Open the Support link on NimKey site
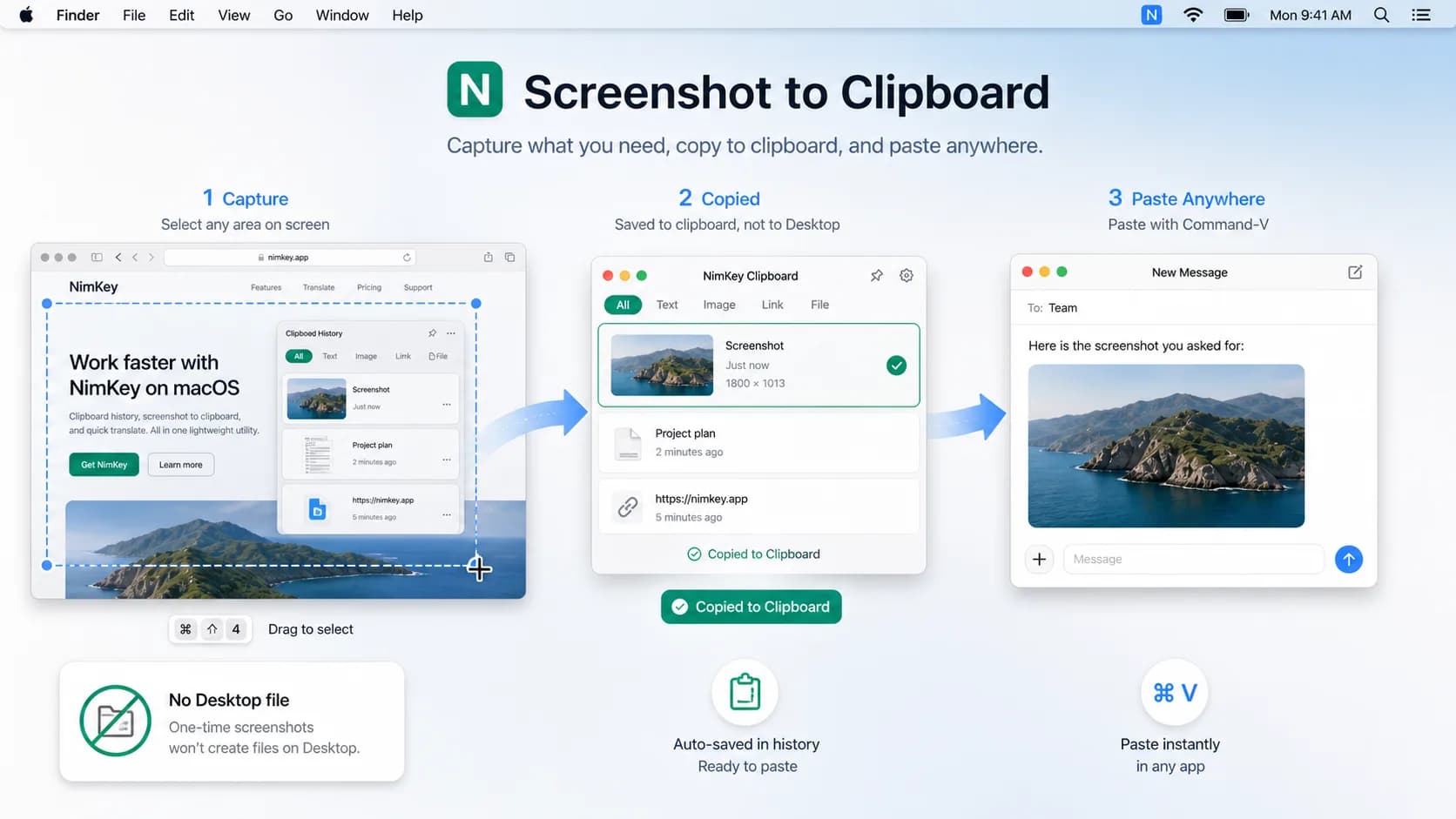 (x=418, y=287)
